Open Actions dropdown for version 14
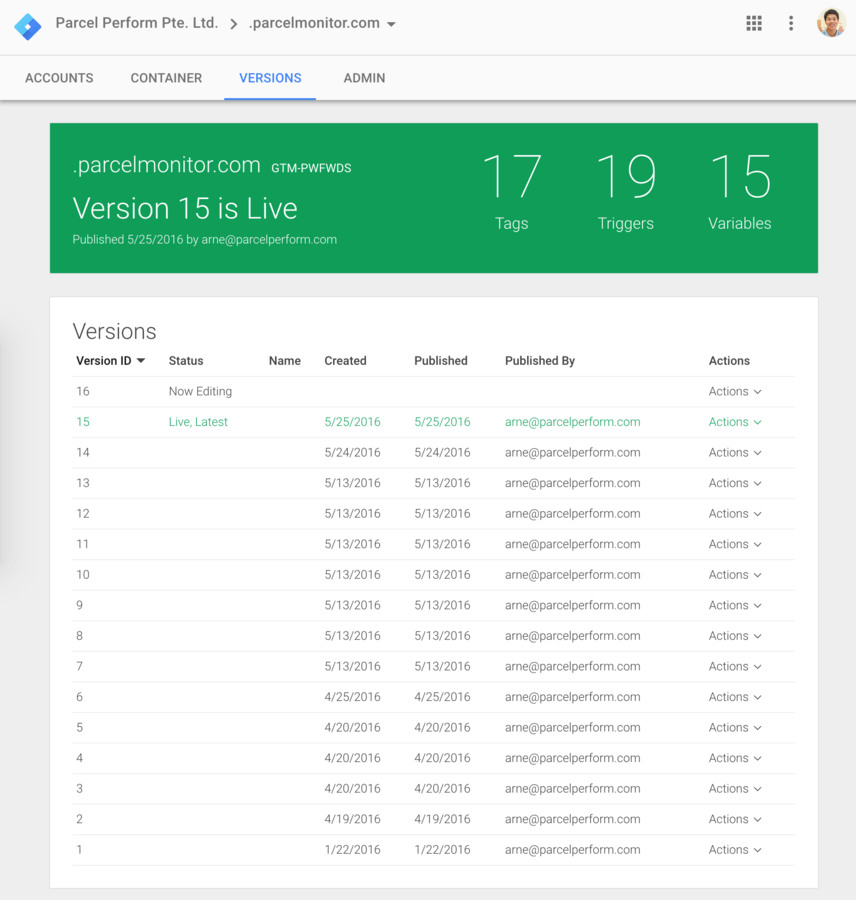The width and height of the screenshot is (856, 900). [735, 453]
